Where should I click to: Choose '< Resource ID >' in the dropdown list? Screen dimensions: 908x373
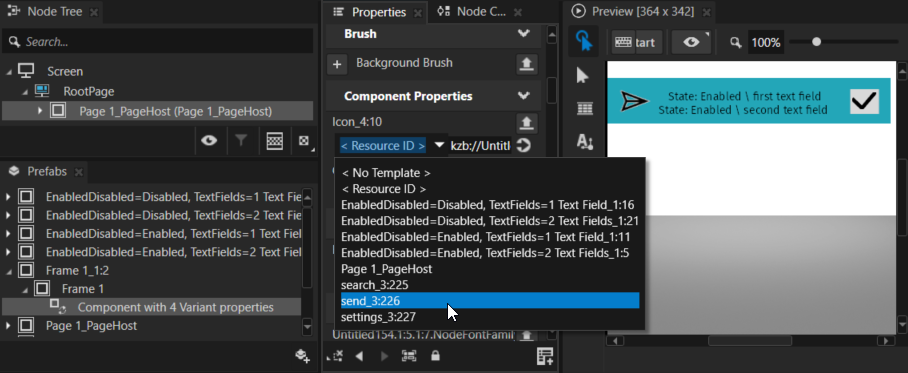[x=383, y=189]
